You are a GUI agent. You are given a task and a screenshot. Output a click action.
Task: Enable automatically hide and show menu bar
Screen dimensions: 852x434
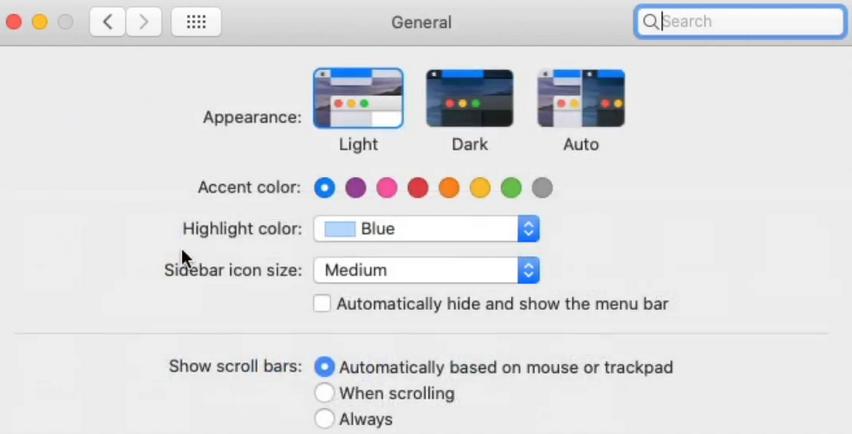click(x=322, y=303)
